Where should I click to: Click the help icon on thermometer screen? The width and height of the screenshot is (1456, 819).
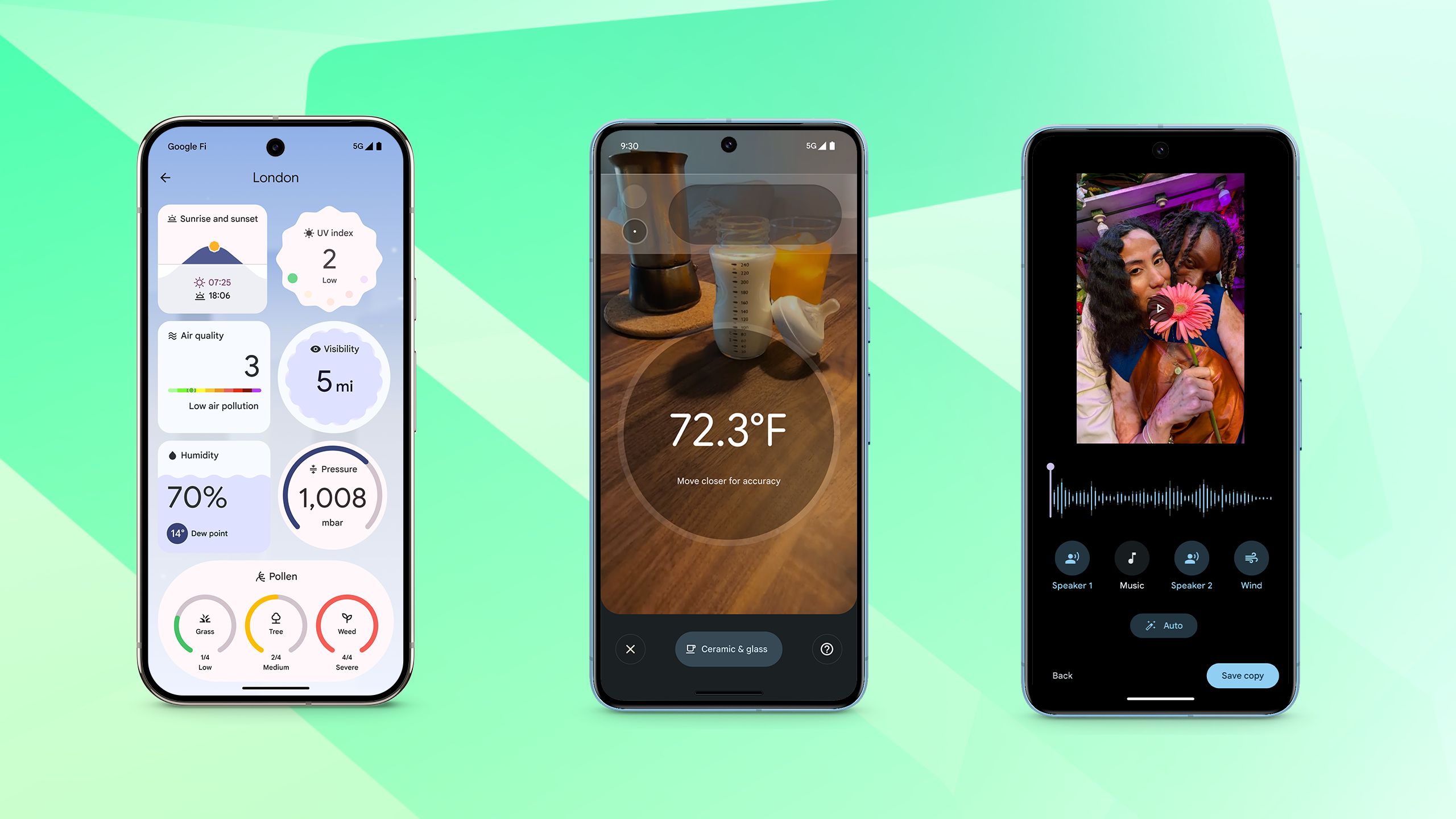click(826, 649)
